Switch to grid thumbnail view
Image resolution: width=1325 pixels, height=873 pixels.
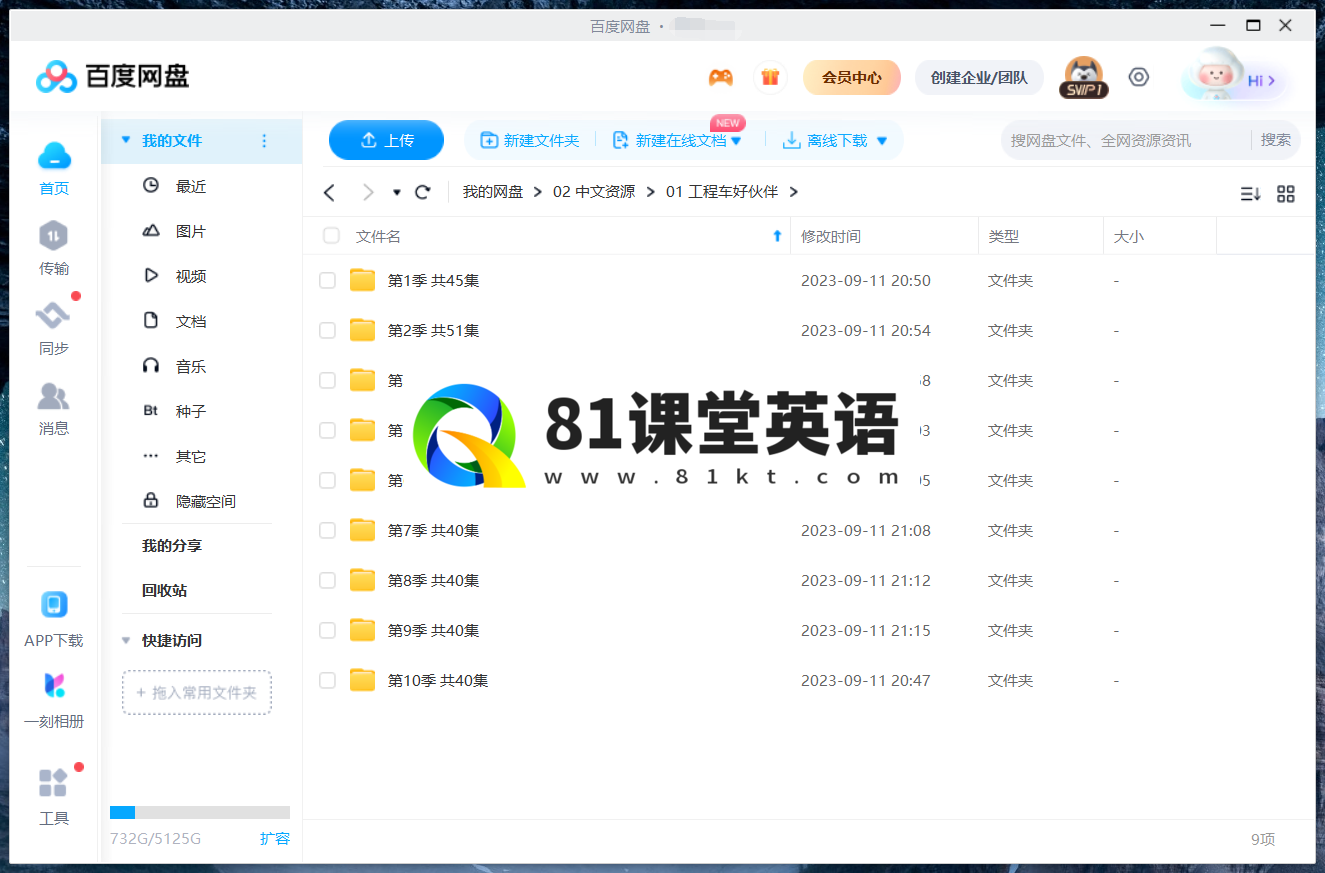pos(1286,194)
